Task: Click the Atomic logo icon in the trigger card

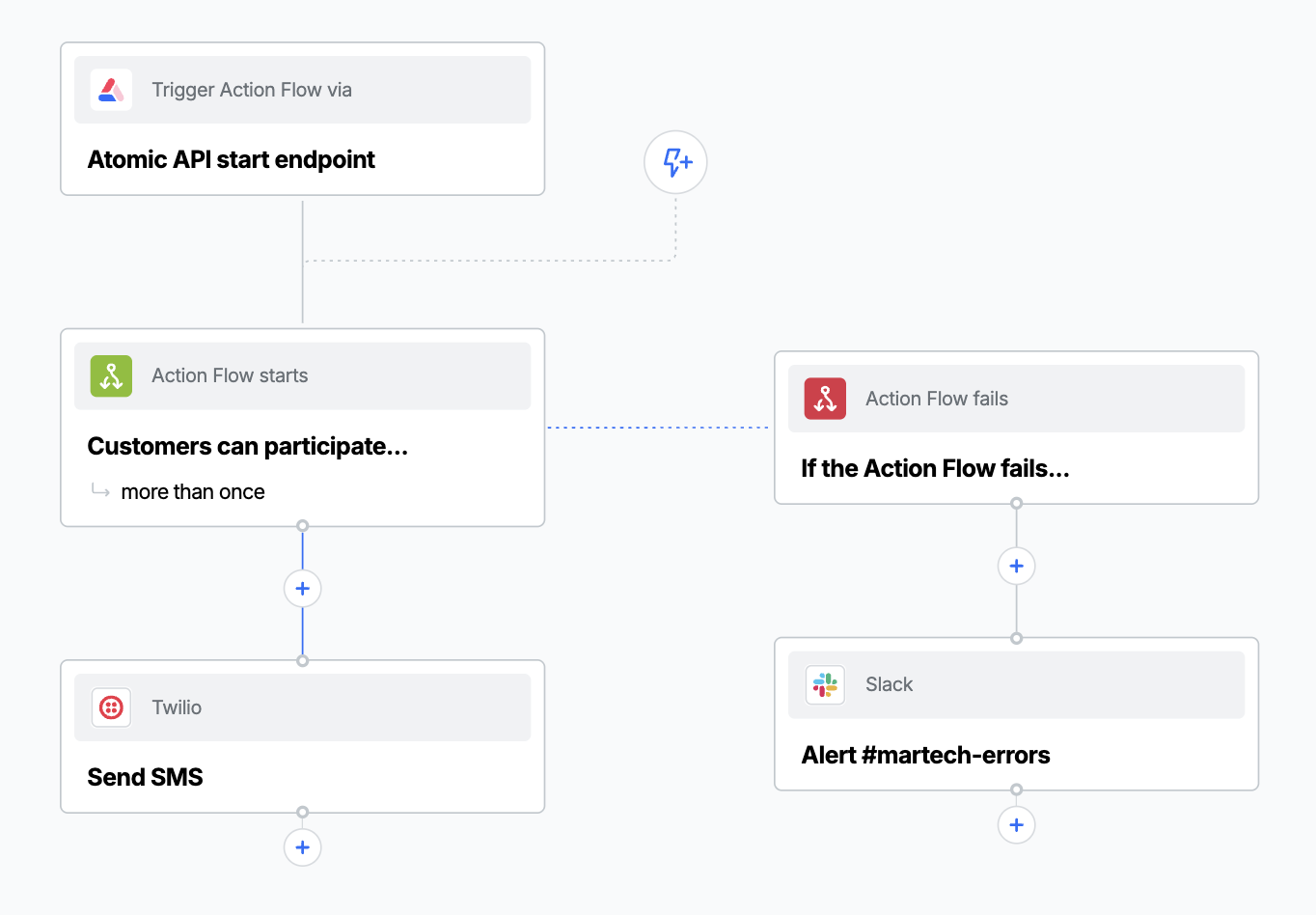Action: point(111,90)
